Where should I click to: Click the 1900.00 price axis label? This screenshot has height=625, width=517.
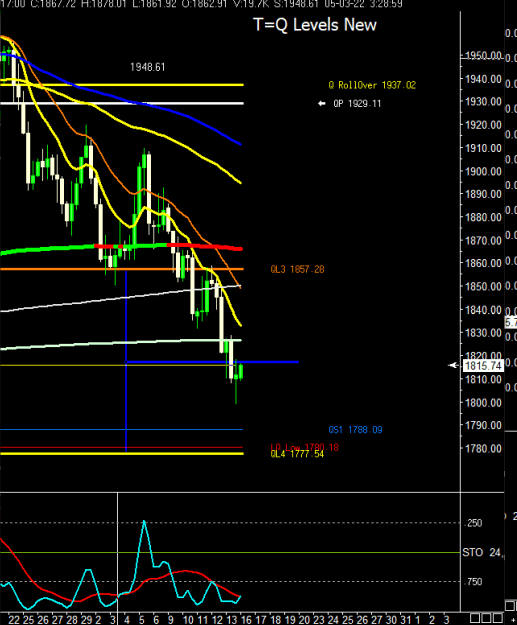(x=484, y=171)
